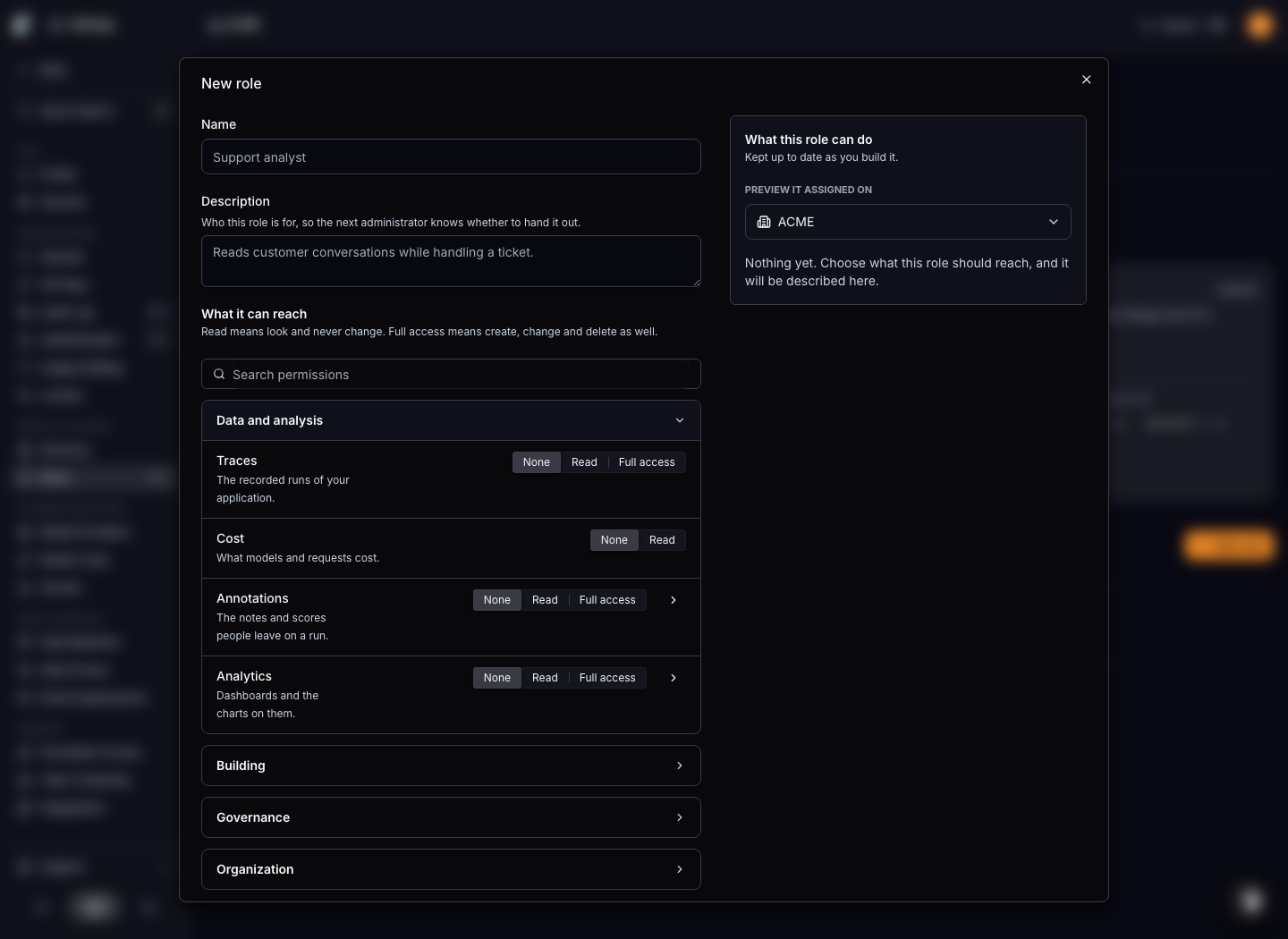Set Traces permission to Read
This screenshot has width=1288, height=939.
click(584, 462)
